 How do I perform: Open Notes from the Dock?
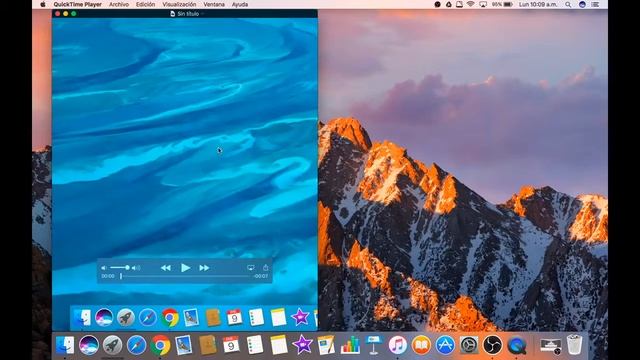click(279, 345)
